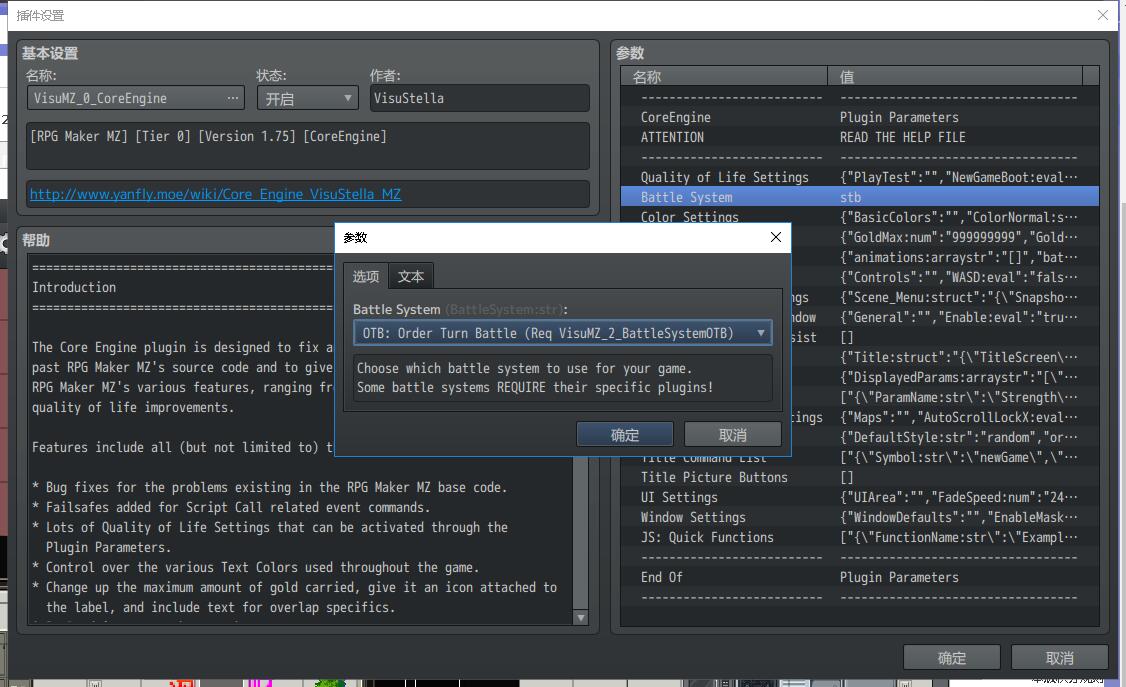
Task: Select the Window Settings parameter row
Action: pos(860,518)
